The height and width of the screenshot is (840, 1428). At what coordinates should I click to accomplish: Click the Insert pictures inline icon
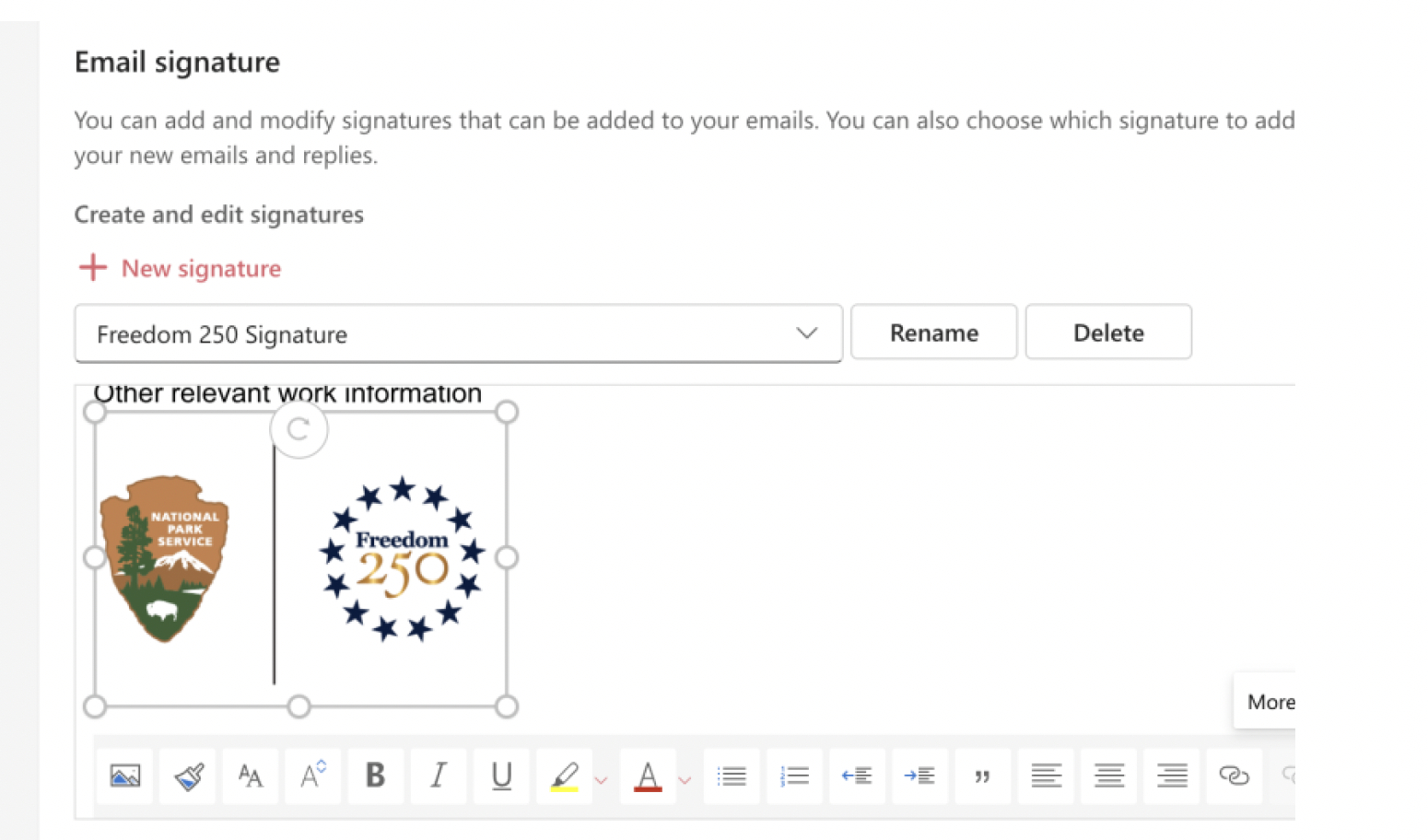(124, 776)
